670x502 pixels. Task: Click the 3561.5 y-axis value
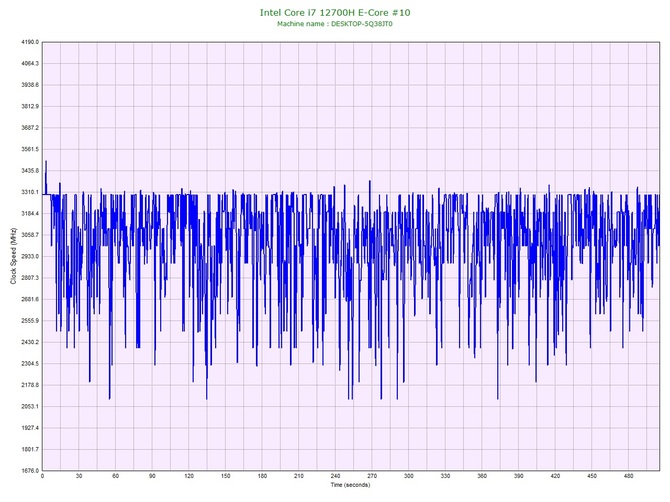[x=30, y=149]
